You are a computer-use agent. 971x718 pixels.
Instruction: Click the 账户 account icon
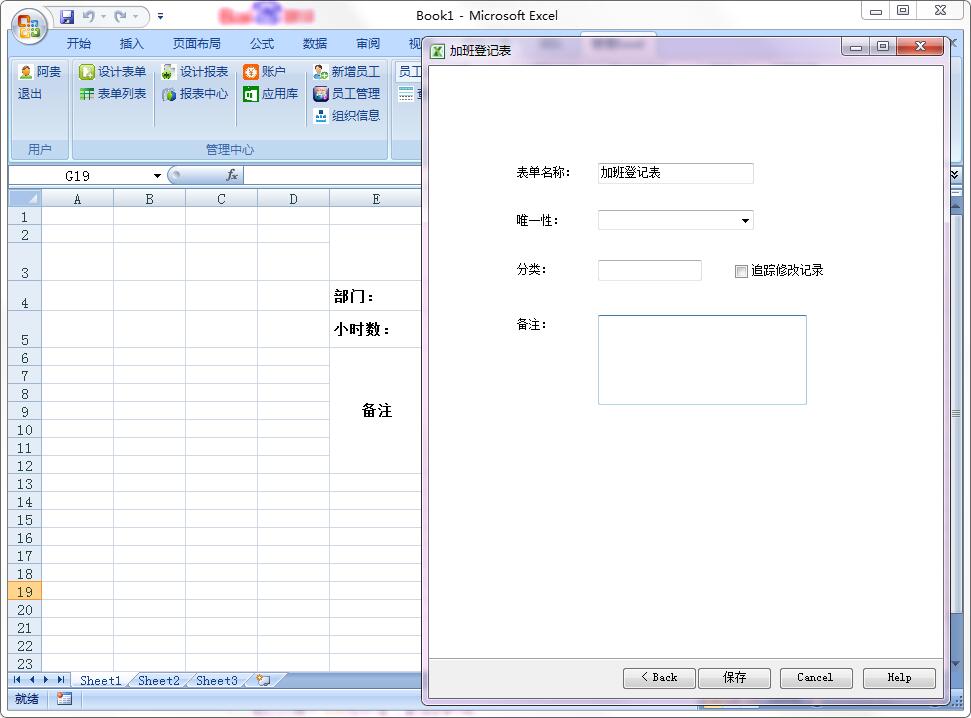coord(251,72)
